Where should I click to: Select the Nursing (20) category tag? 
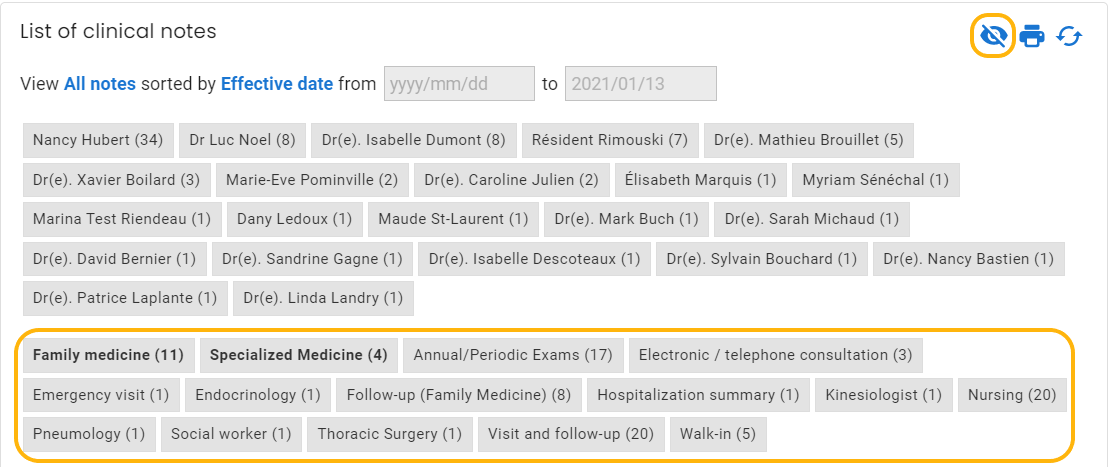pyautogui.click(x=1012, y=395)
